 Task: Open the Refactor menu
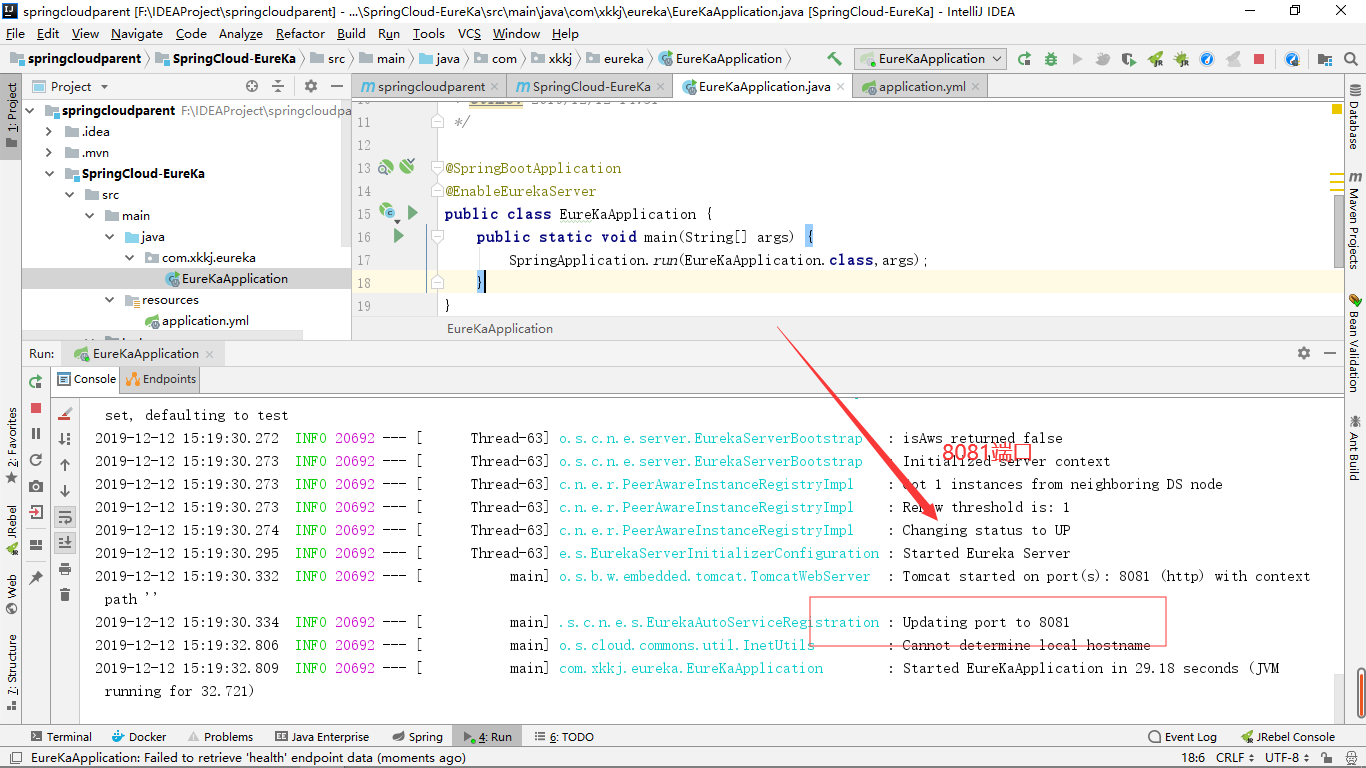pyautogui.click(x=300, y=33)
